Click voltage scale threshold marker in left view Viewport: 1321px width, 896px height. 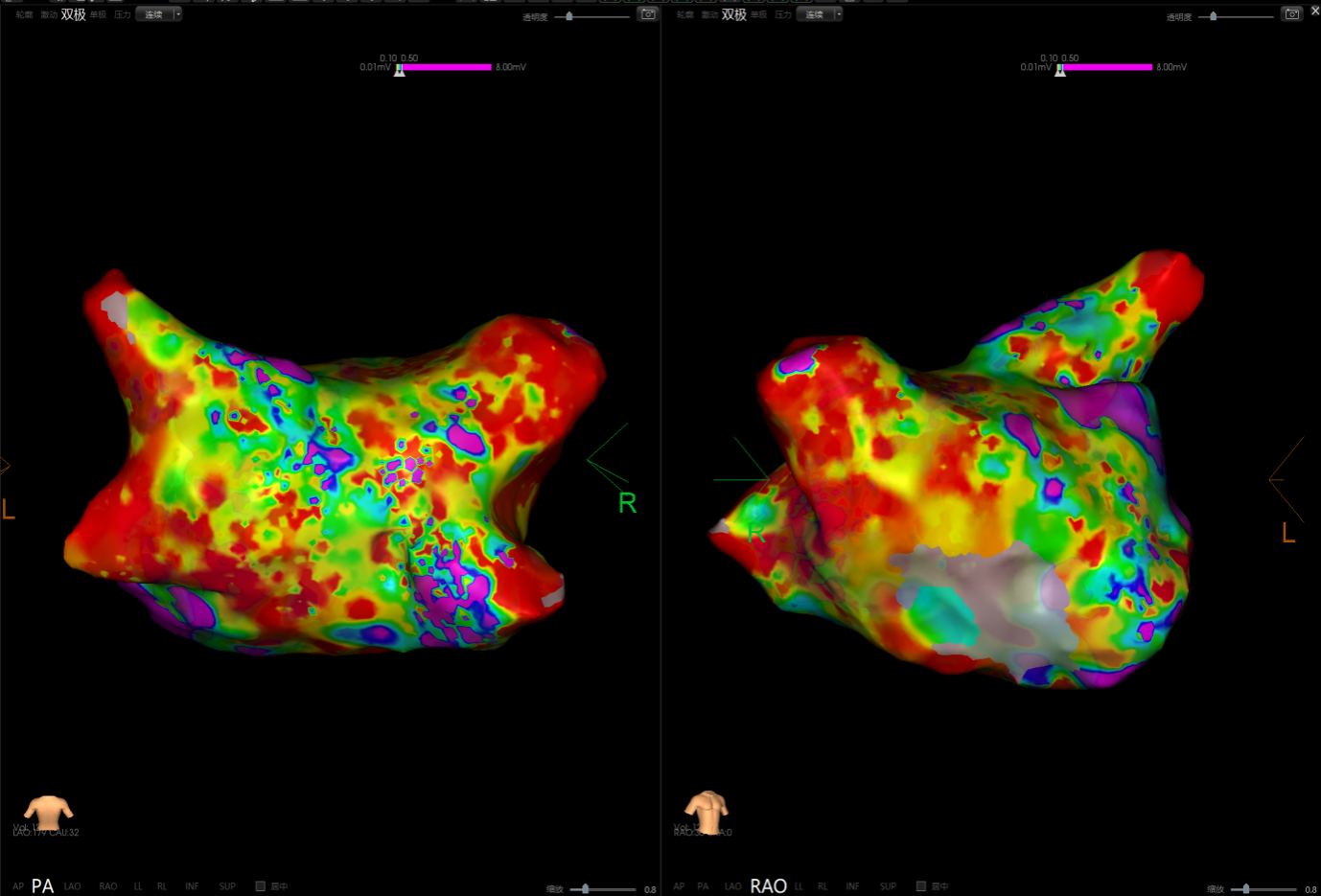400,70
